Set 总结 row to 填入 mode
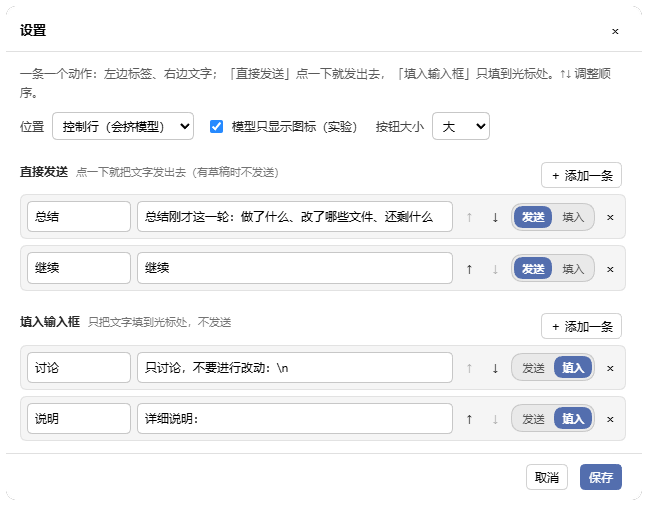The image size is (648, 506). [573, 217]
